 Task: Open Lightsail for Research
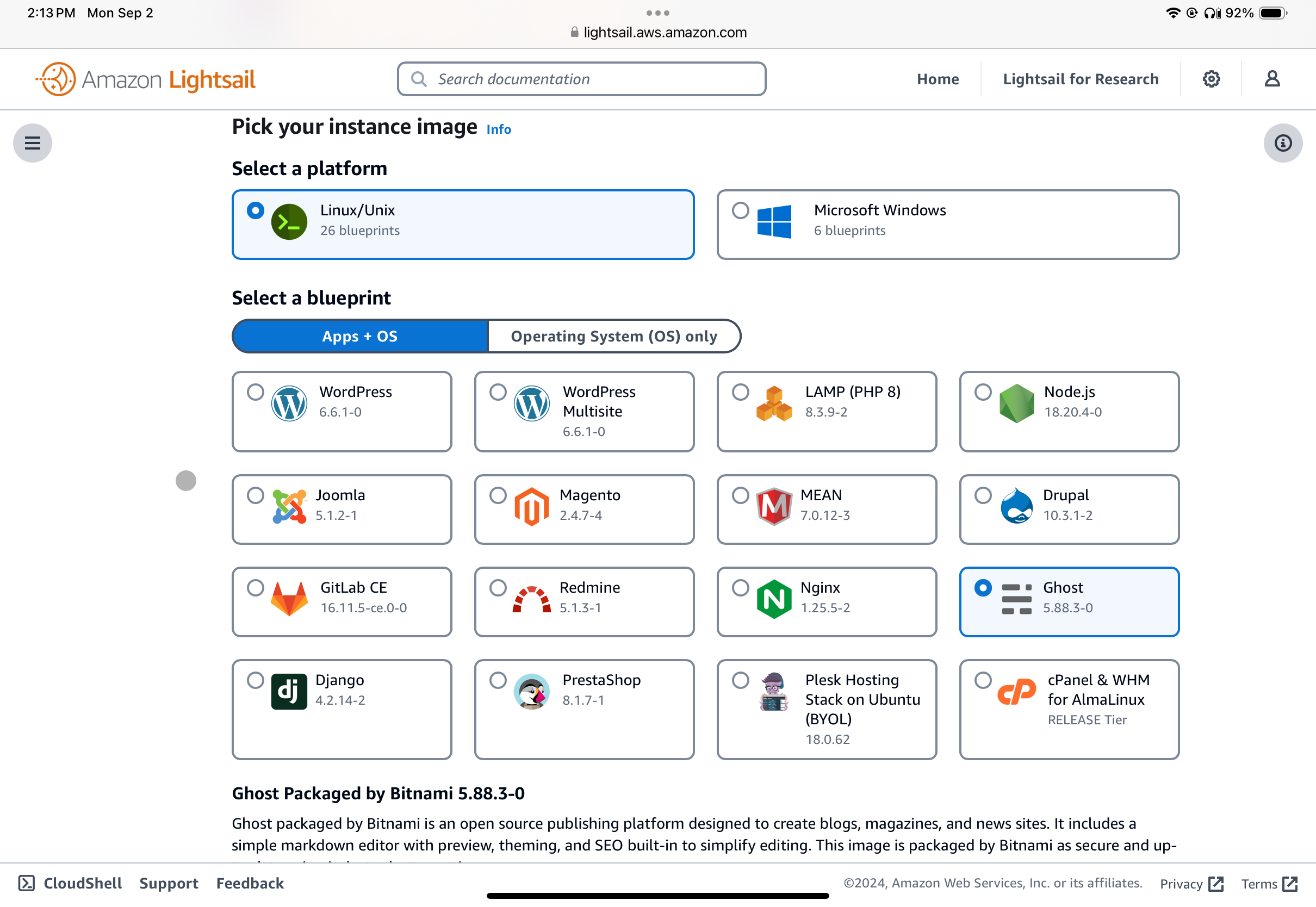click(x=1081, y=79)
